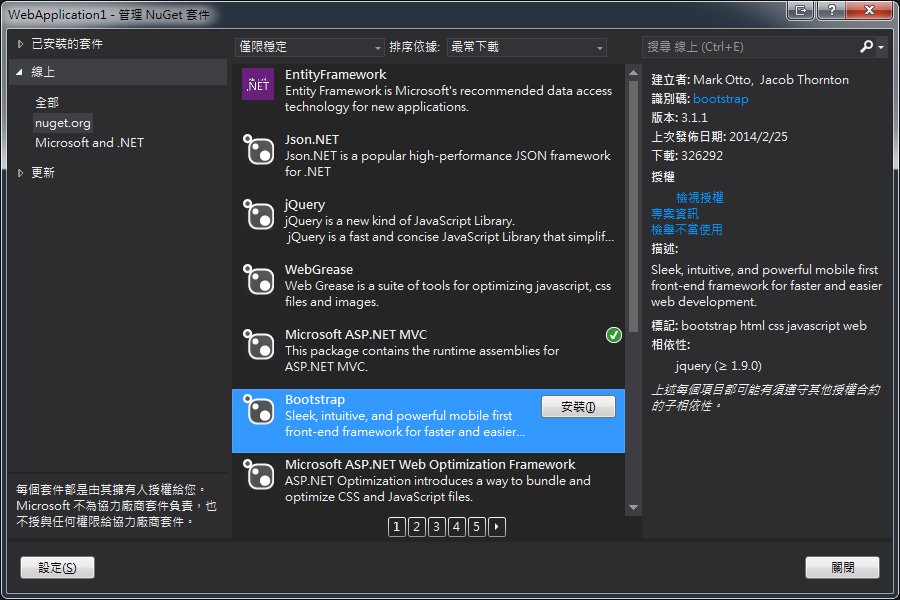Select the Json.NET package title
900x600 pixels.
(x=312, y=140)
